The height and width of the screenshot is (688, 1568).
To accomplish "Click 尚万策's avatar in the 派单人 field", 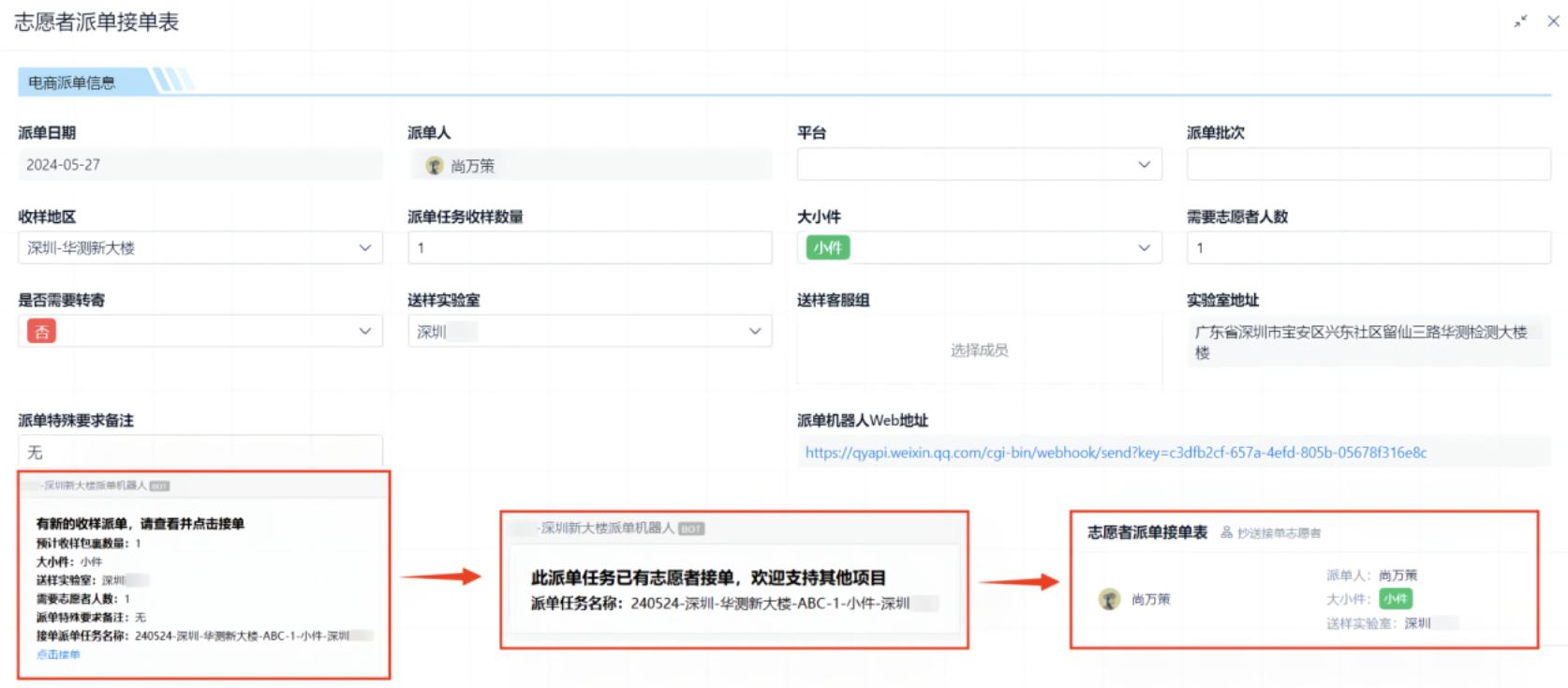I will [x=435, y=166].
